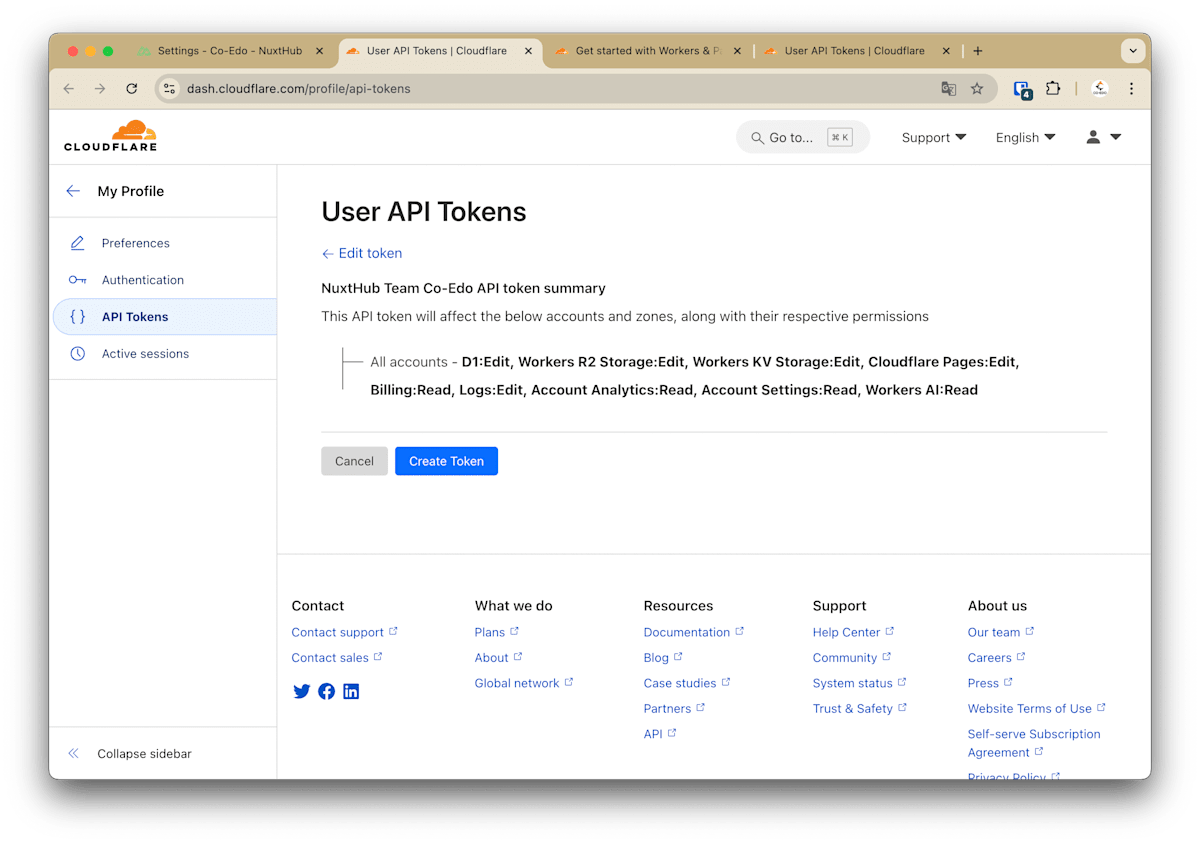
Task: Open Cloudflare's LinkedIn page
Action: coord(351,691)
